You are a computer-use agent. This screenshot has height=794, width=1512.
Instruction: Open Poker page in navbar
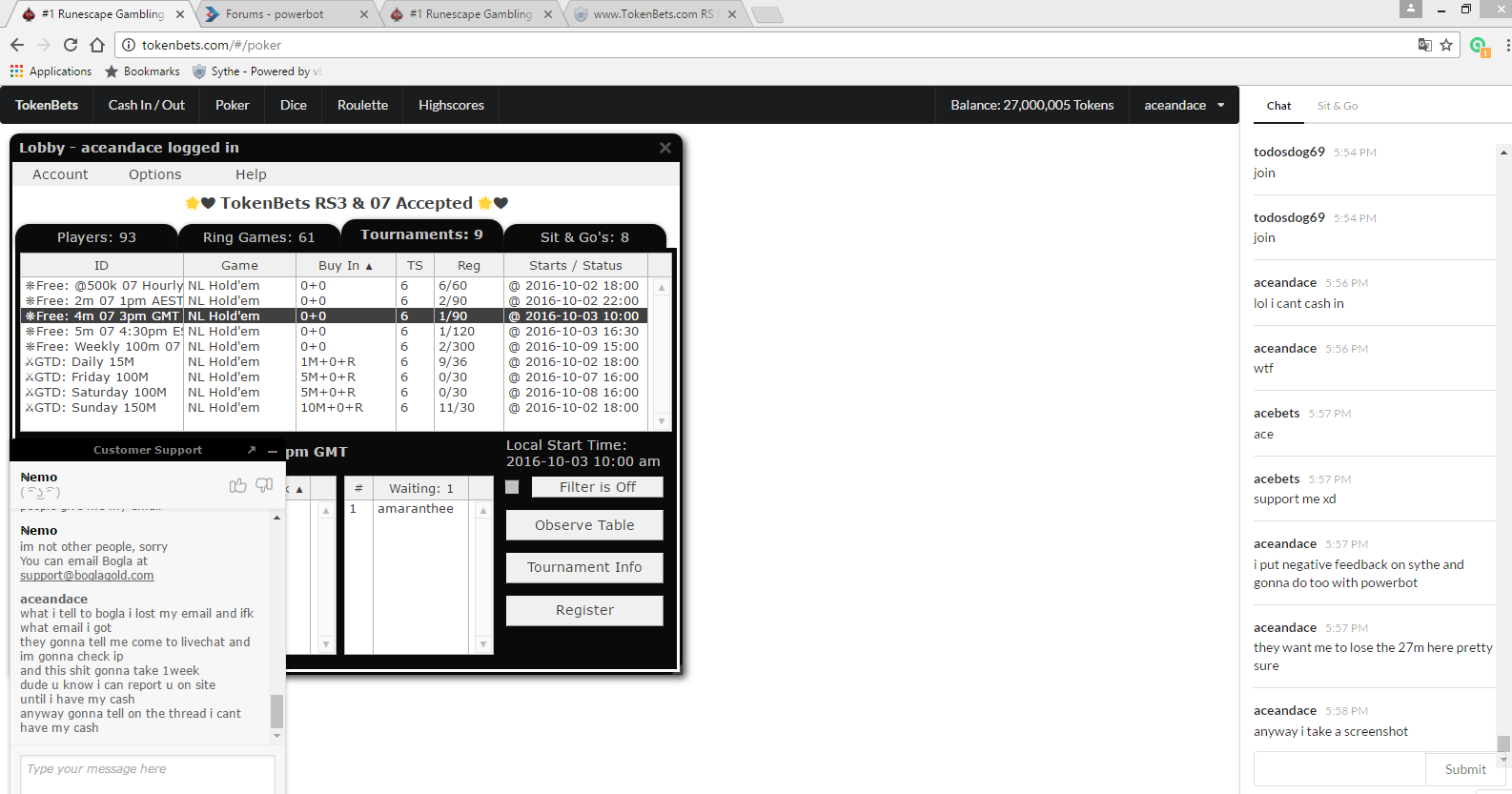(233, 105)
